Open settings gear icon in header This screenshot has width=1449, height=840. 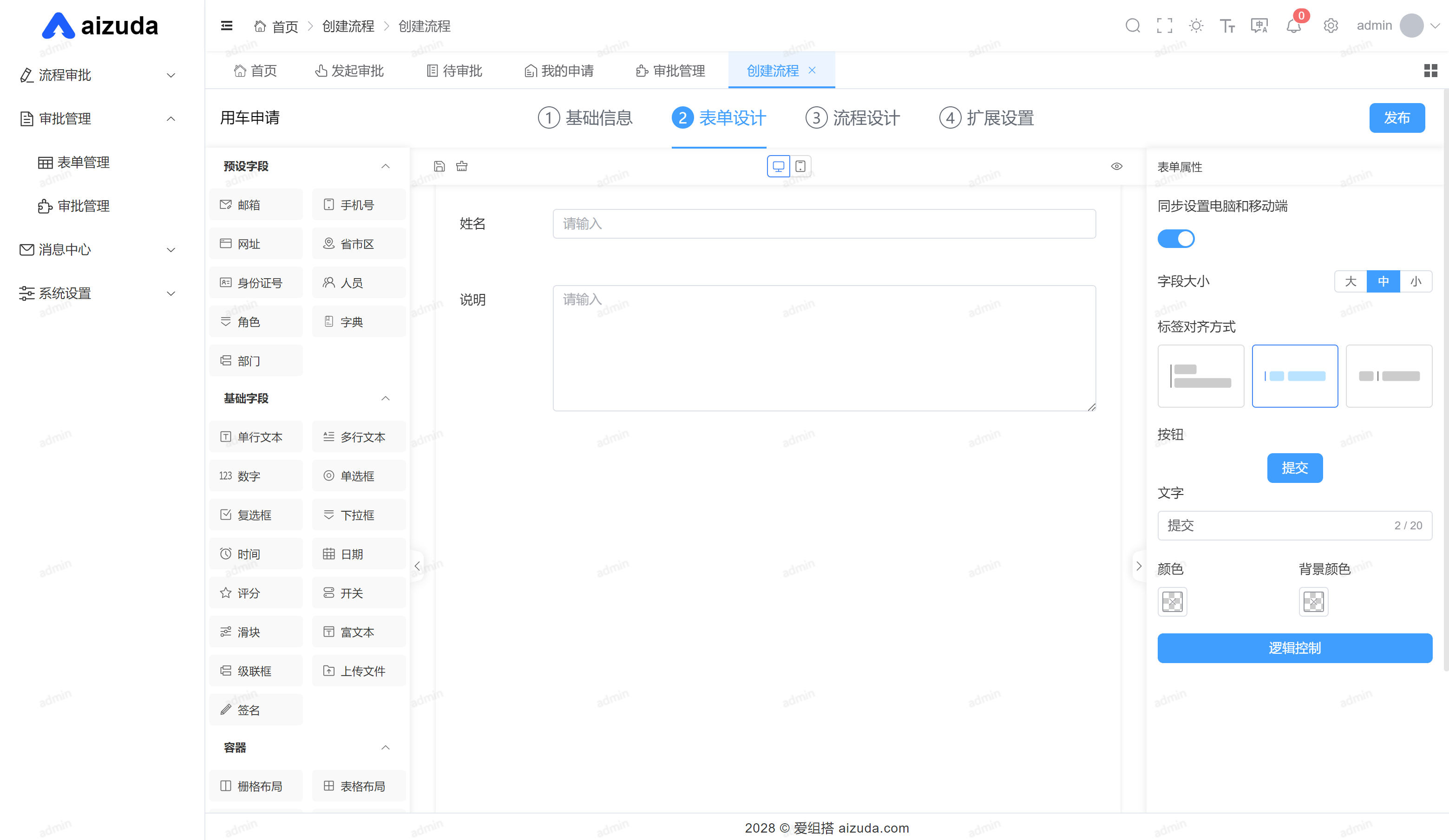1331,26
